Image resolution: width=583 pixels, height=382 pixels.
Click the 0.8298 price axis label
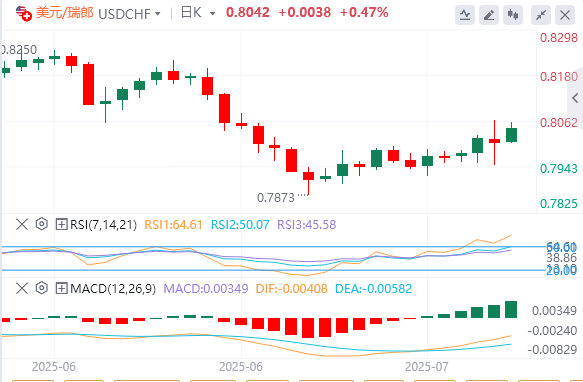(559, 38)
